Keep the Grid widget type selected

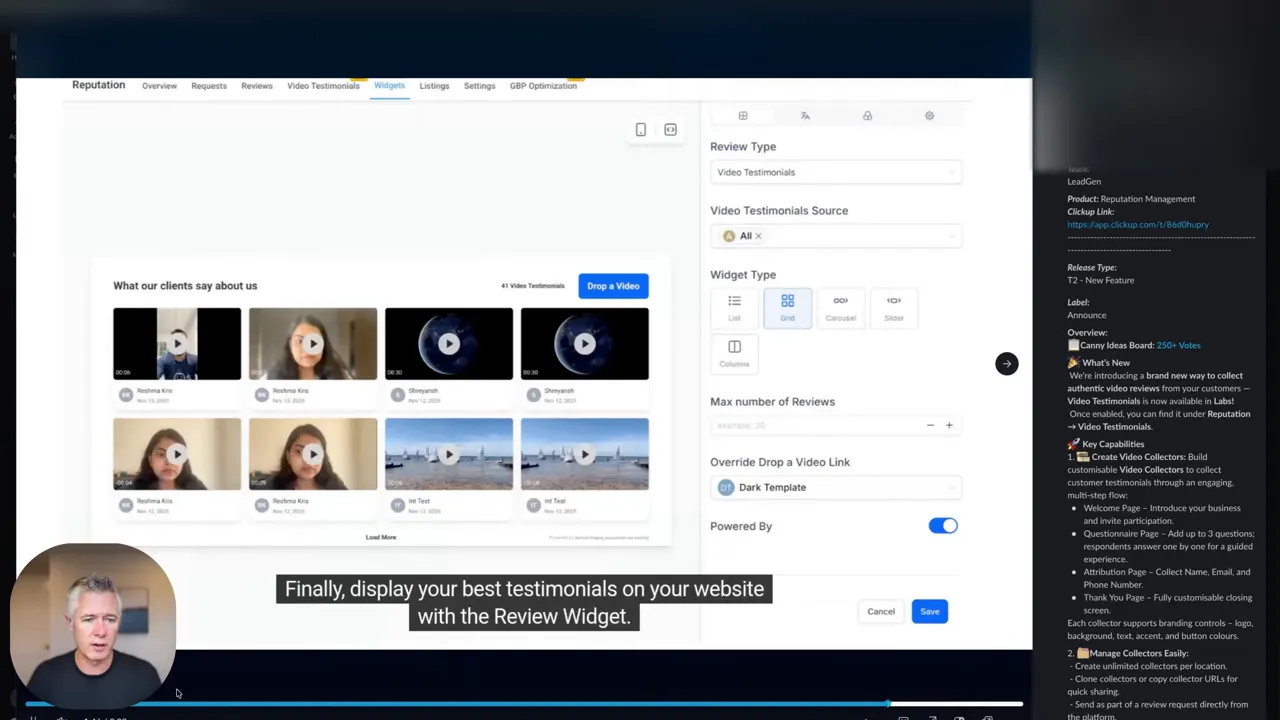787,307
